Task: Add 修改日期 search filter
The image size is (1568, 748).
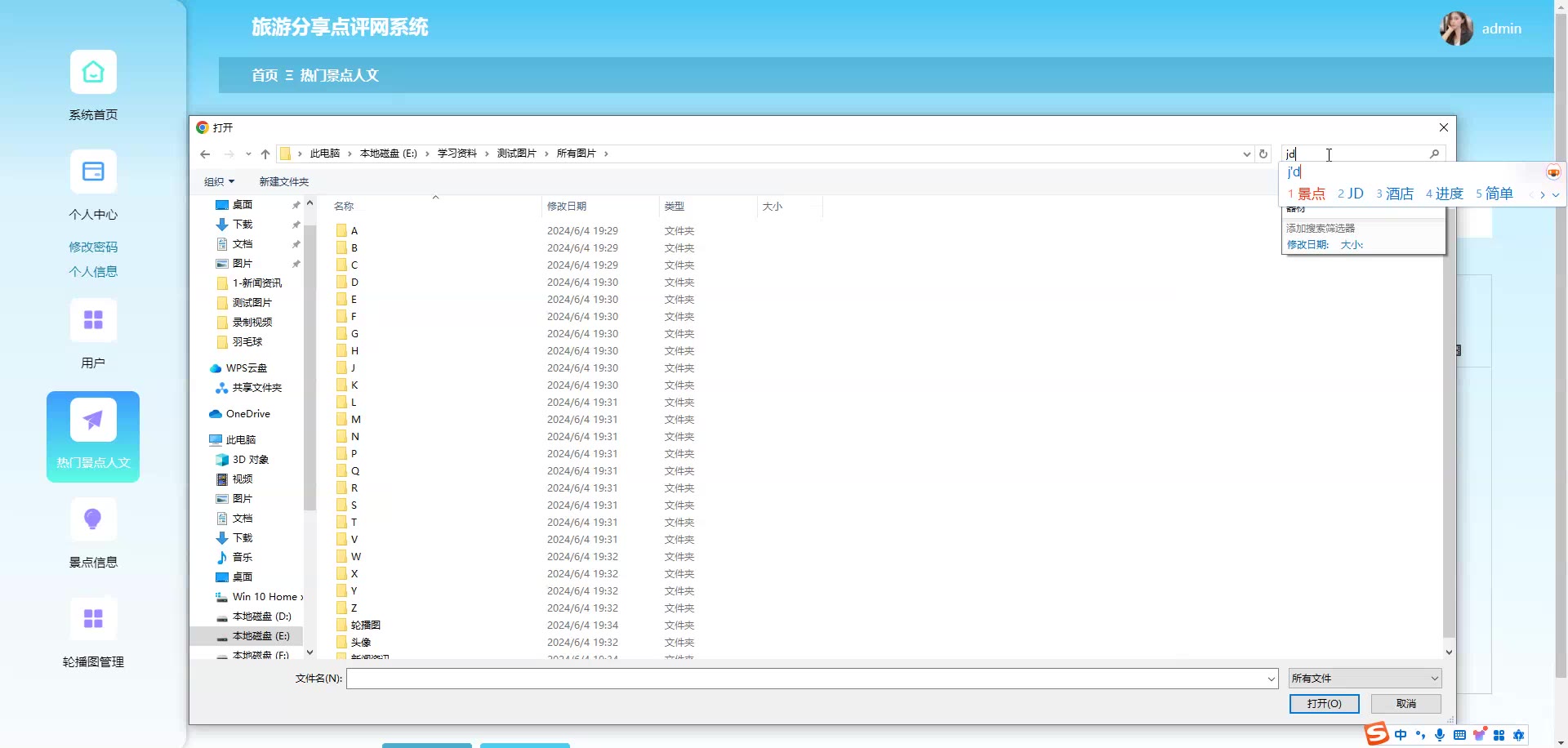Action: pos(1307,245)
